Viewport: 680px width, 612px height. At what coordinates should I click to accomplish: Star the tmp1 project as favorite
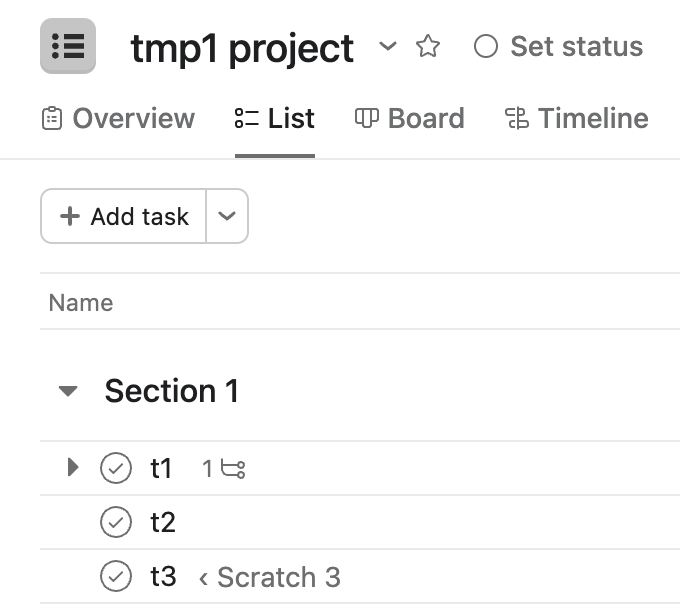click(x=428, y=46)
